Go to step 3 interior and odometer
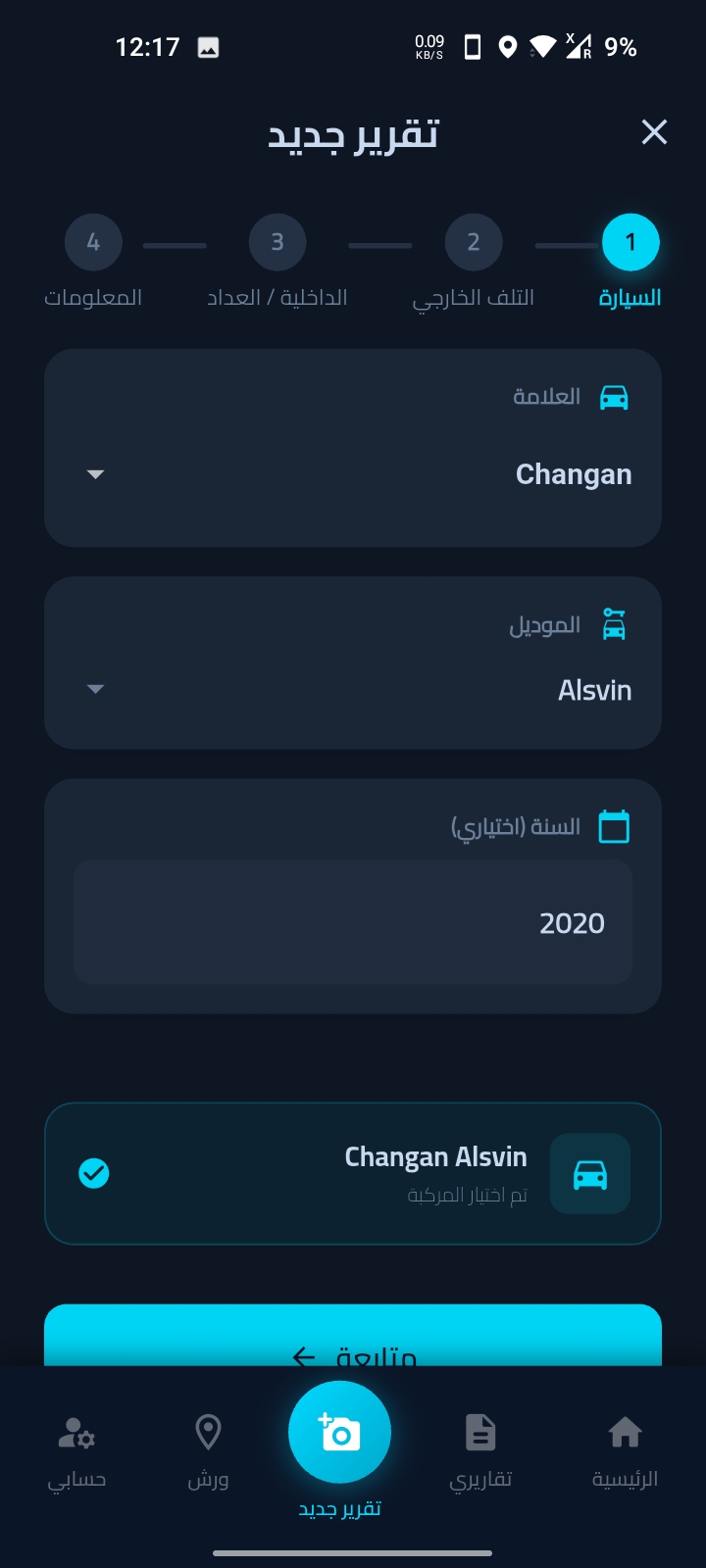The width and height of the screenshot is (706, 1568). click(277, 242)
